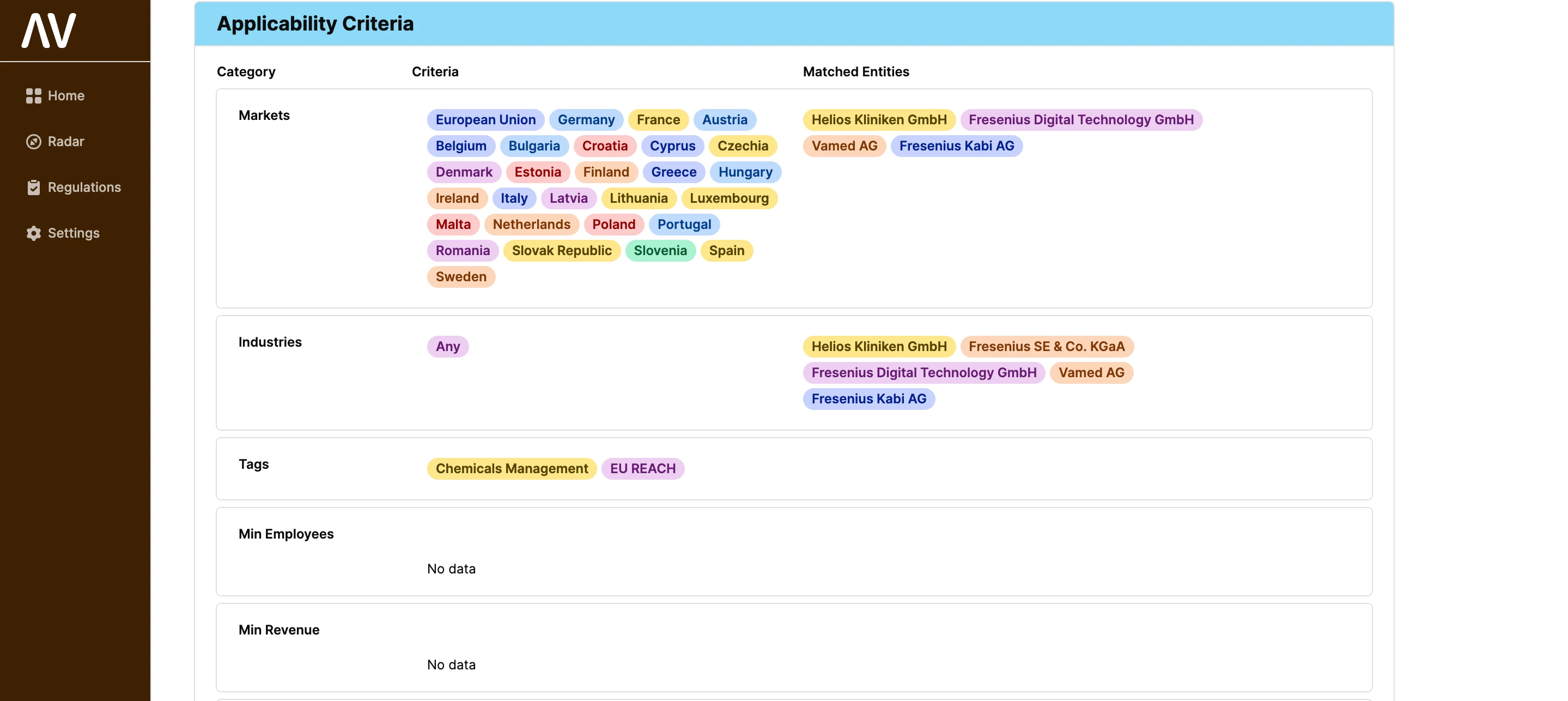The image size is (1568, 701).
Task: Click the Home grid icon
Action: [33, 95]
